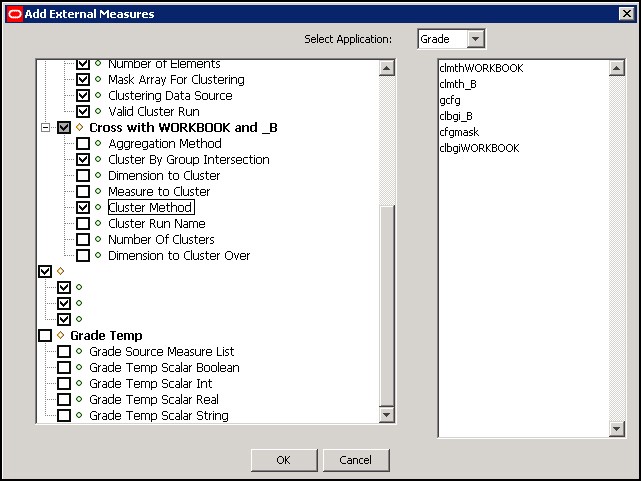The height and width of the screenshot is (481, 641).
Task: Click the measure tree scrollbar thumb
Action: click(386, 306)
